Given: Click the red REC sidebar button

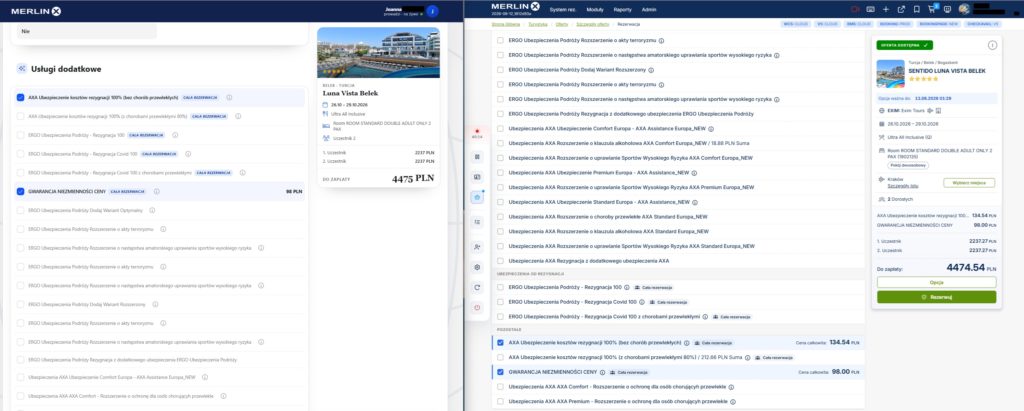Looking at the screenshot, I should click(477, 134).
